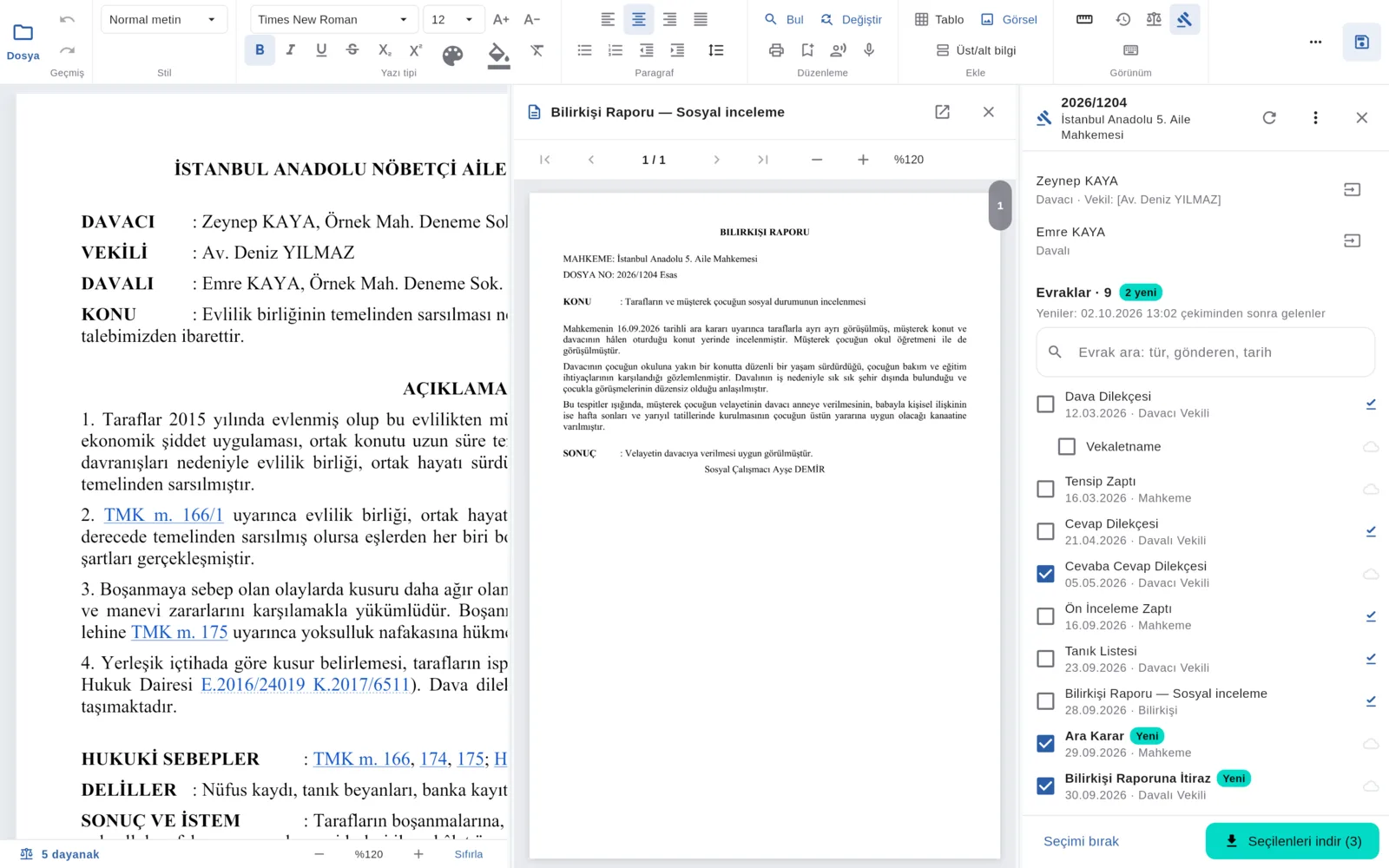This screenshot has height=868, width=1389.
Task: Open the Normal metin style dropdown
Action: 164,19
